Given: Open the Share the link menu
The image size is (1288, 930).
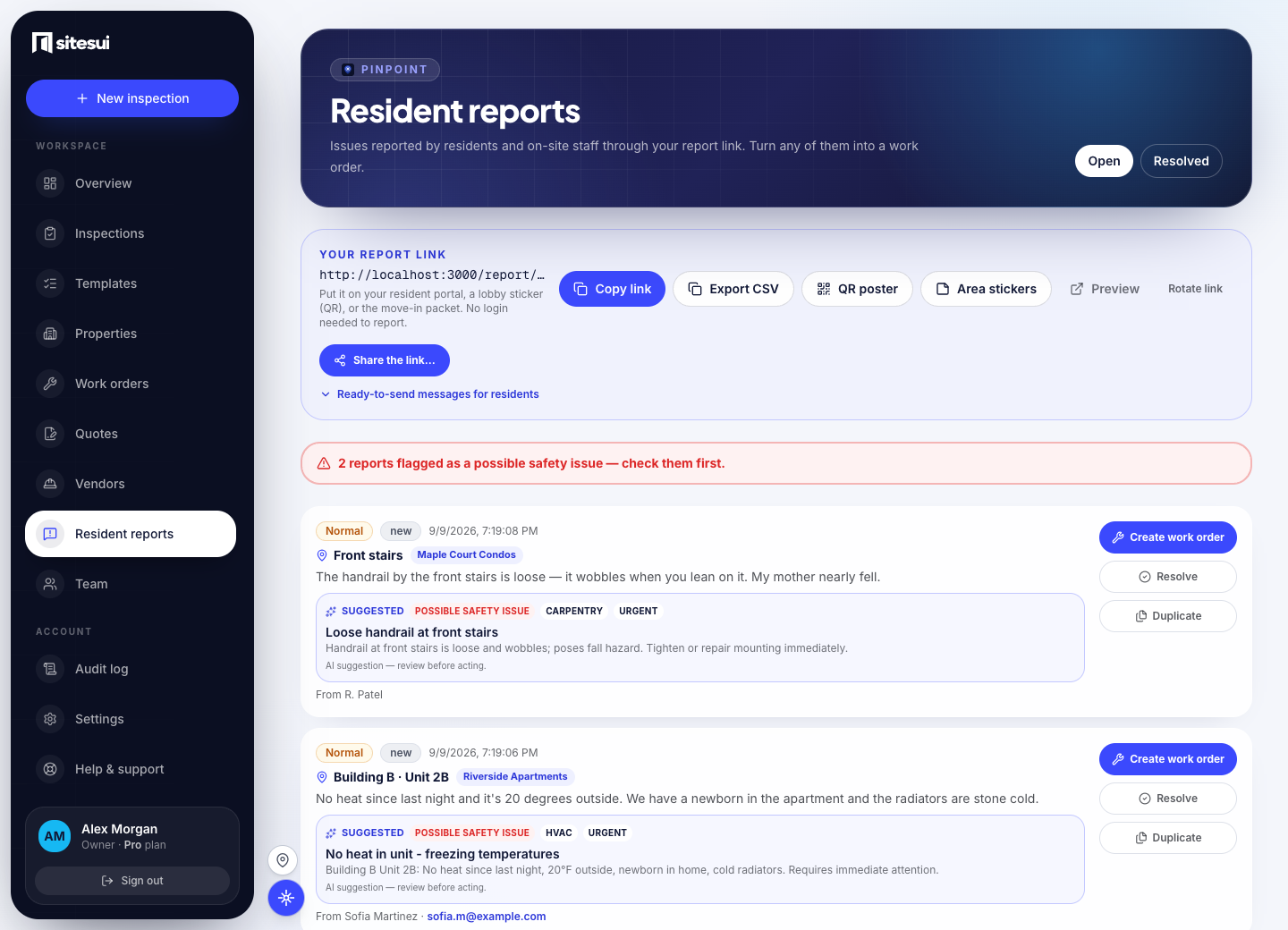Looking at the screenshot, I should pos(385,360).
